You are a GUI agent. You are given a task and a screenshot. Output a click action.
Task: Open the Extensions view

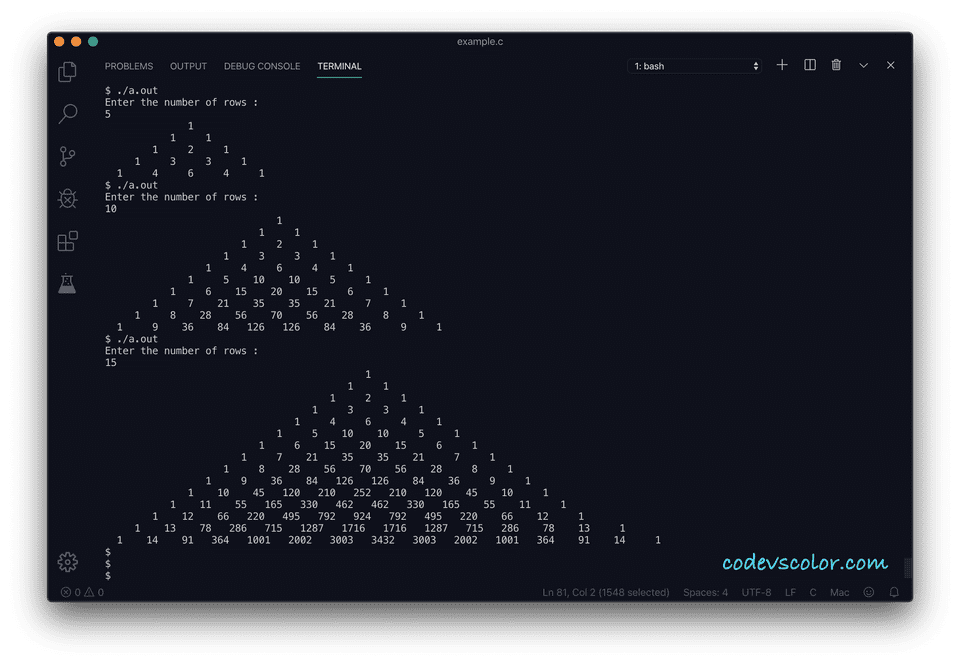point(67,241)
